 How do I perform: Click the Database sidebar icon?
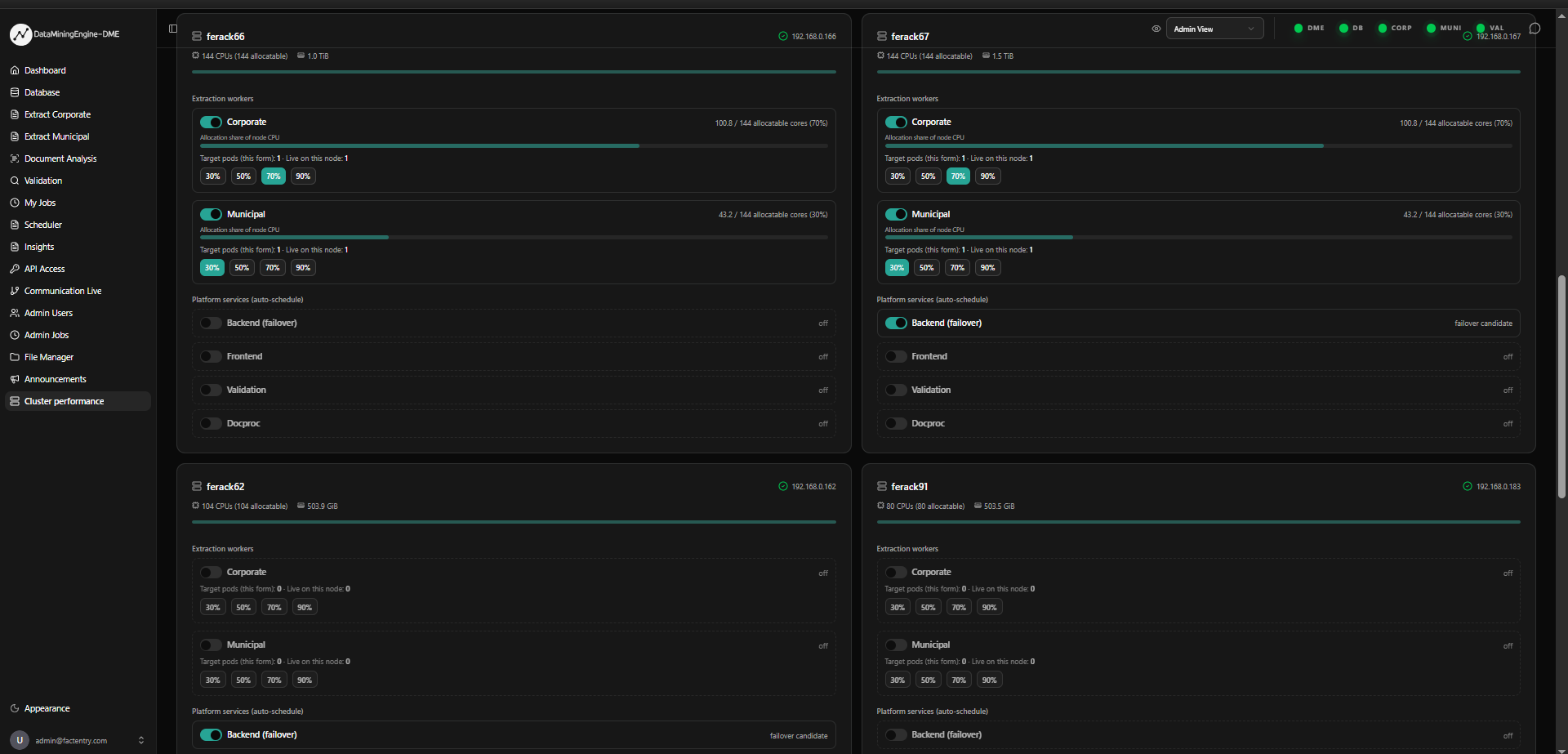tap(15, 92)
